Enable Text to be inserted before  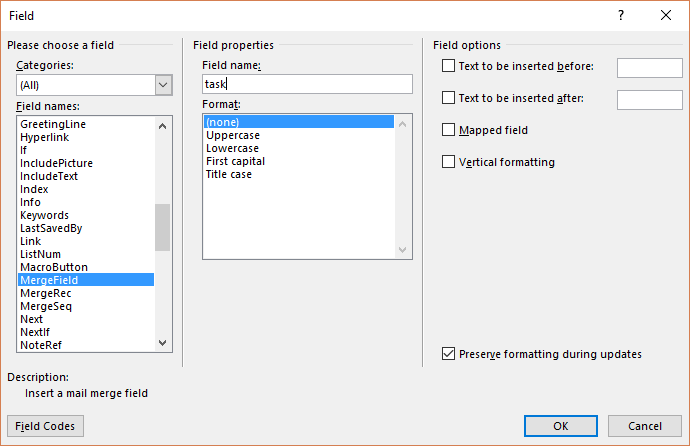(x=448, y=67)
